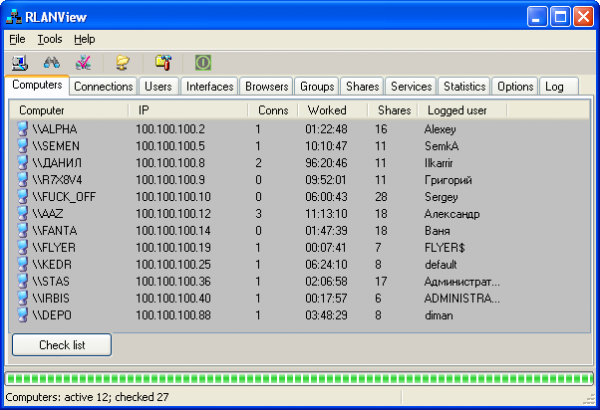Sort by the Conns column header
Image resolution: width=600 pixels, height=410 pixels.
pos(273,110)
